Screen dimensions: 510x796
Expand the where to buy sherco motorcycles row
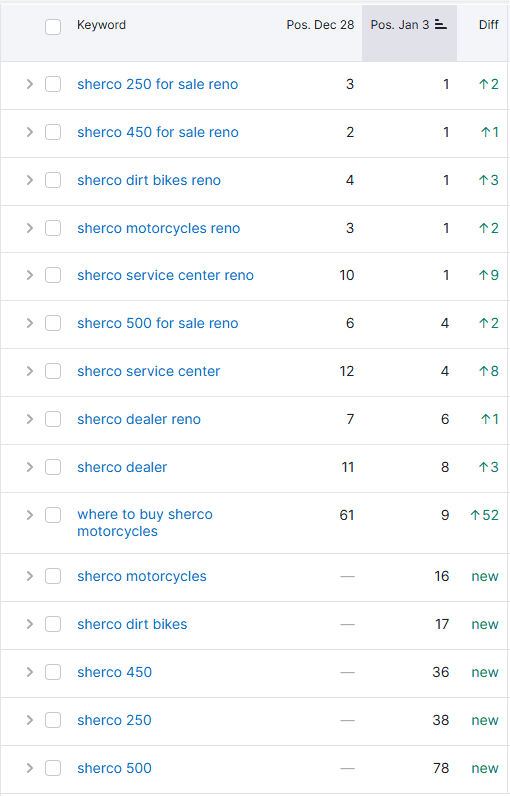tap(29, 515)
